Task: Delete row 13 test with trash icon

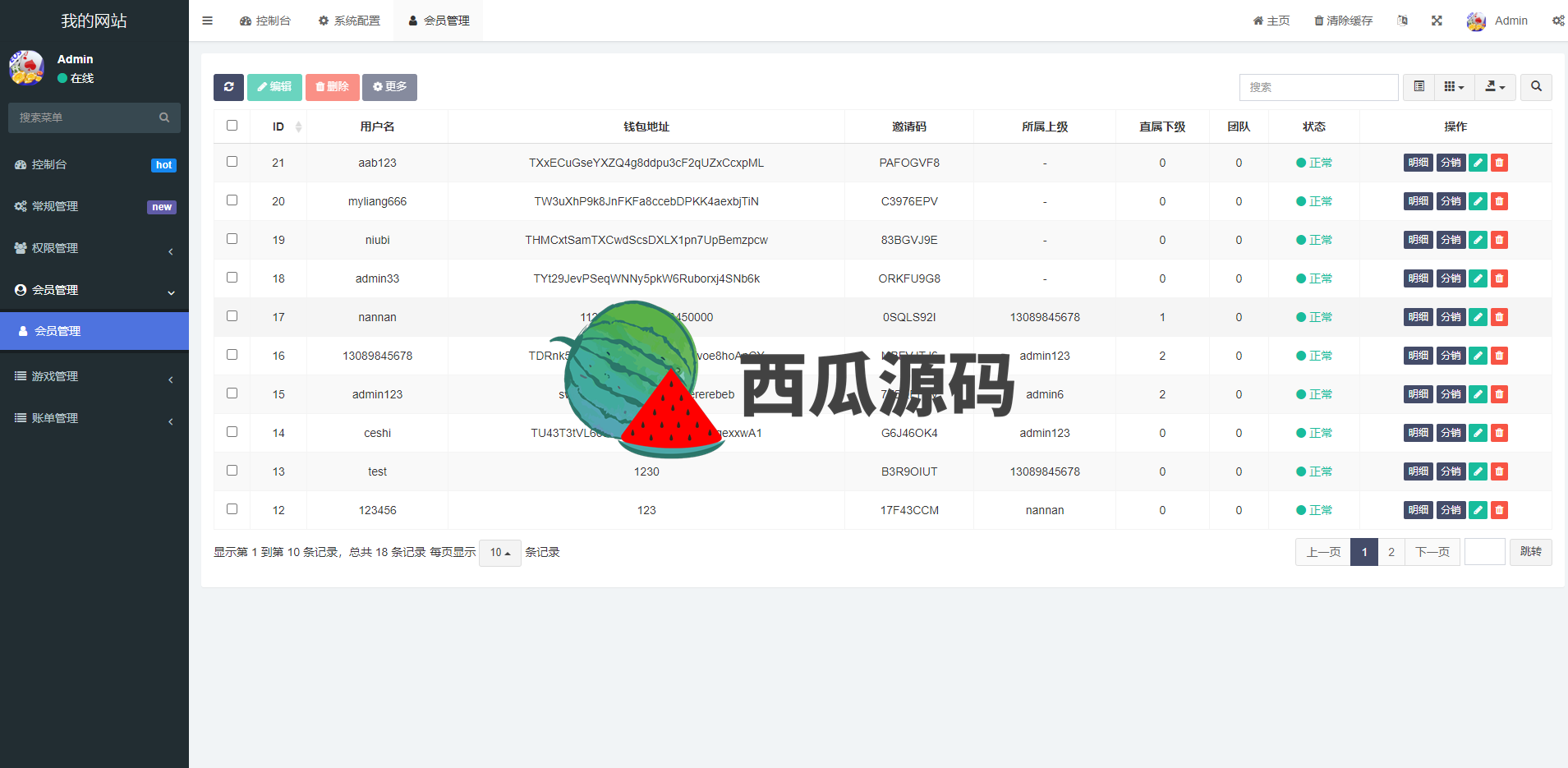Action: (1499, 471)
